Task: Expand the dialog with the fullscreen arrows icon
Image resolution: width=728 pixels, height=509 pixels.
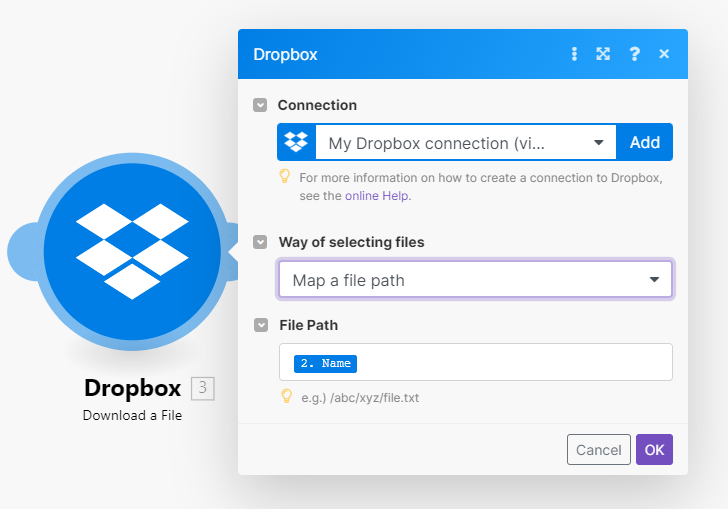Action: pyautogui.click(x=603, y=54)
